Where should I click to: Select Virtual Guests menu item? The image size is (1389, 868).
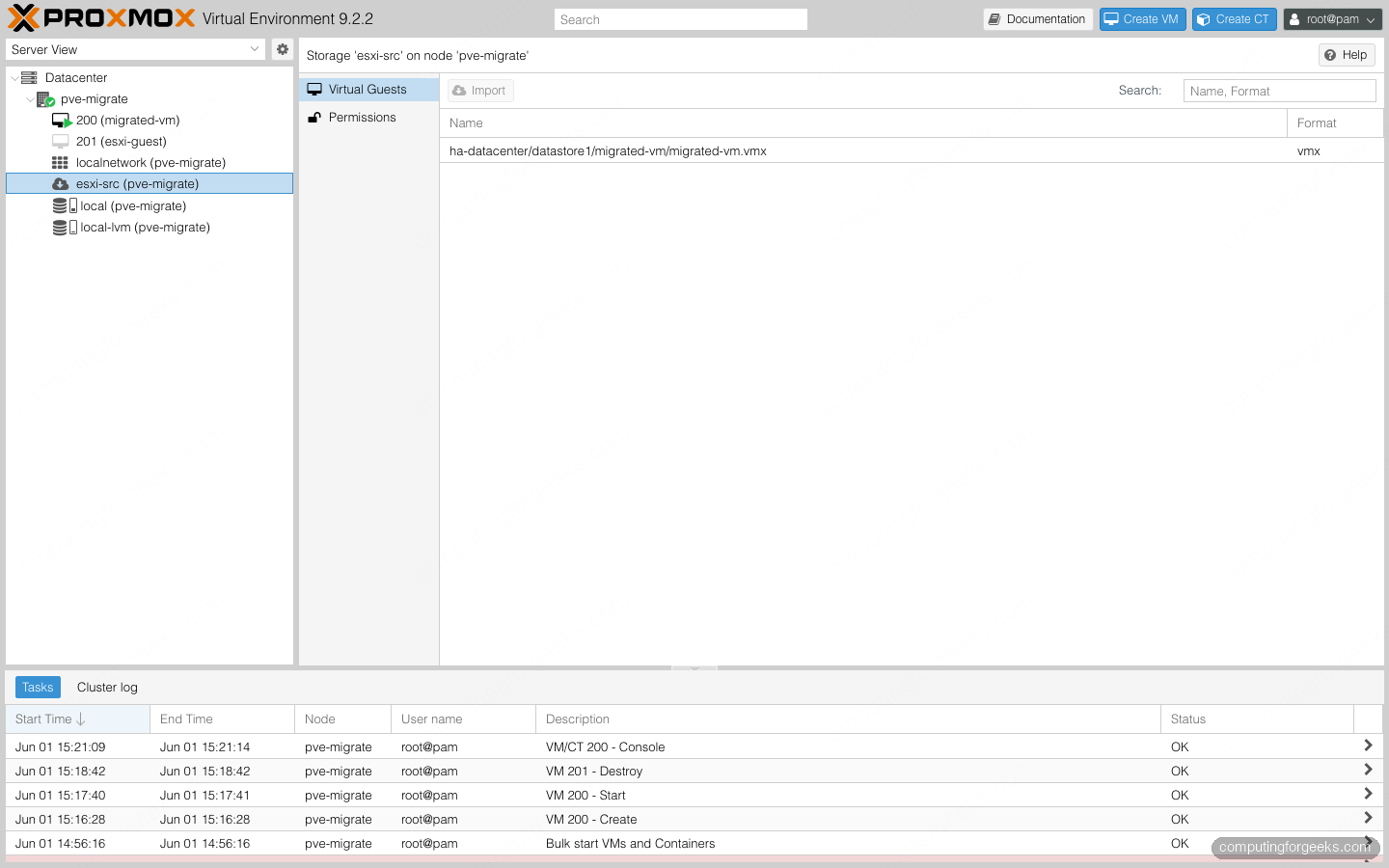pos(368,90)
